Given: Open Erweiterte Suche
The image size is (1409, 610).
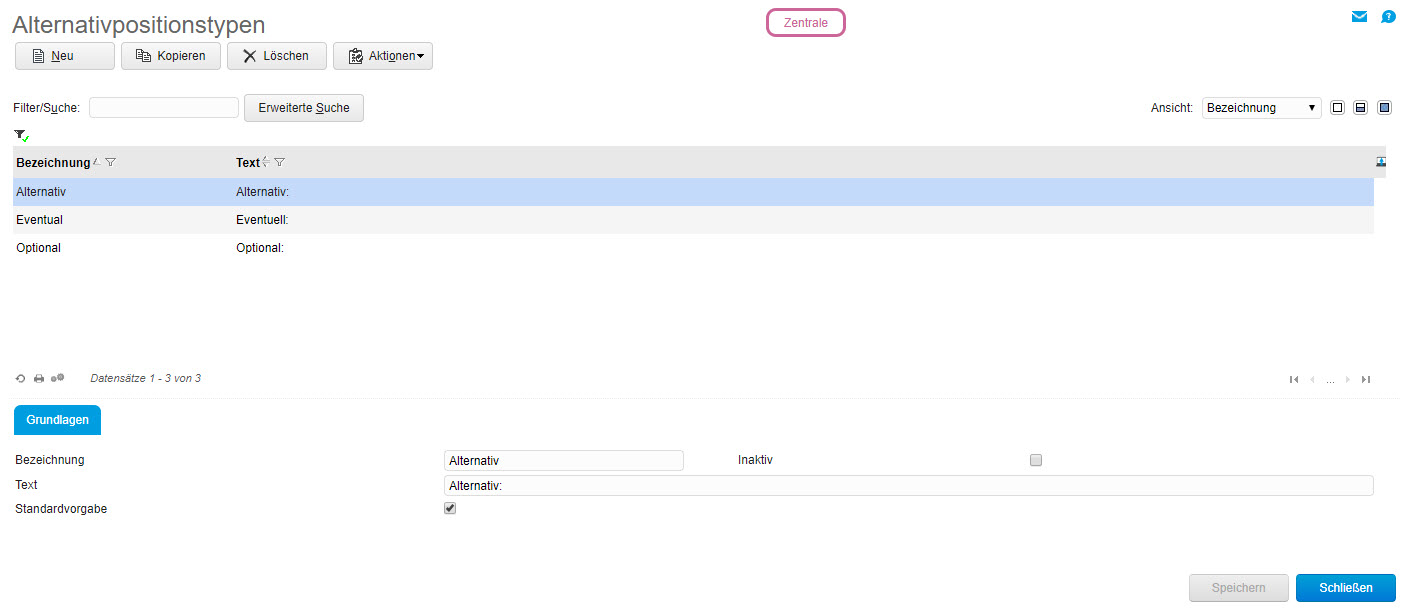Looking at the screenshot, I should point(304,108).
